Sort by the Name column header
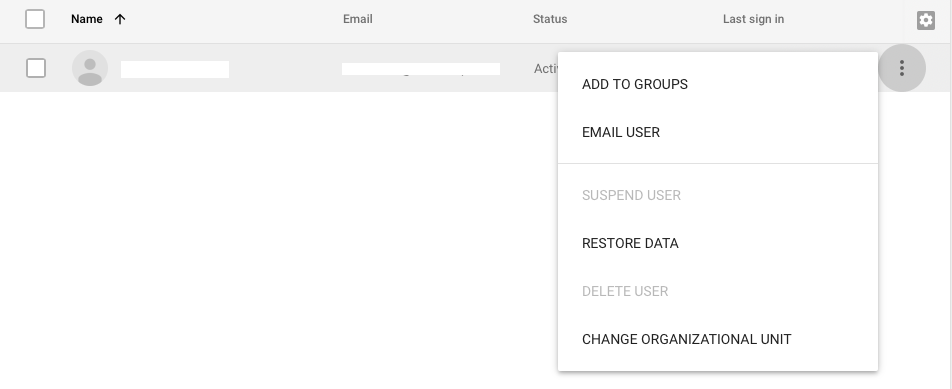The width and height of the screenshot is (952, 389). pyautogui.click(x=87, y=19)
